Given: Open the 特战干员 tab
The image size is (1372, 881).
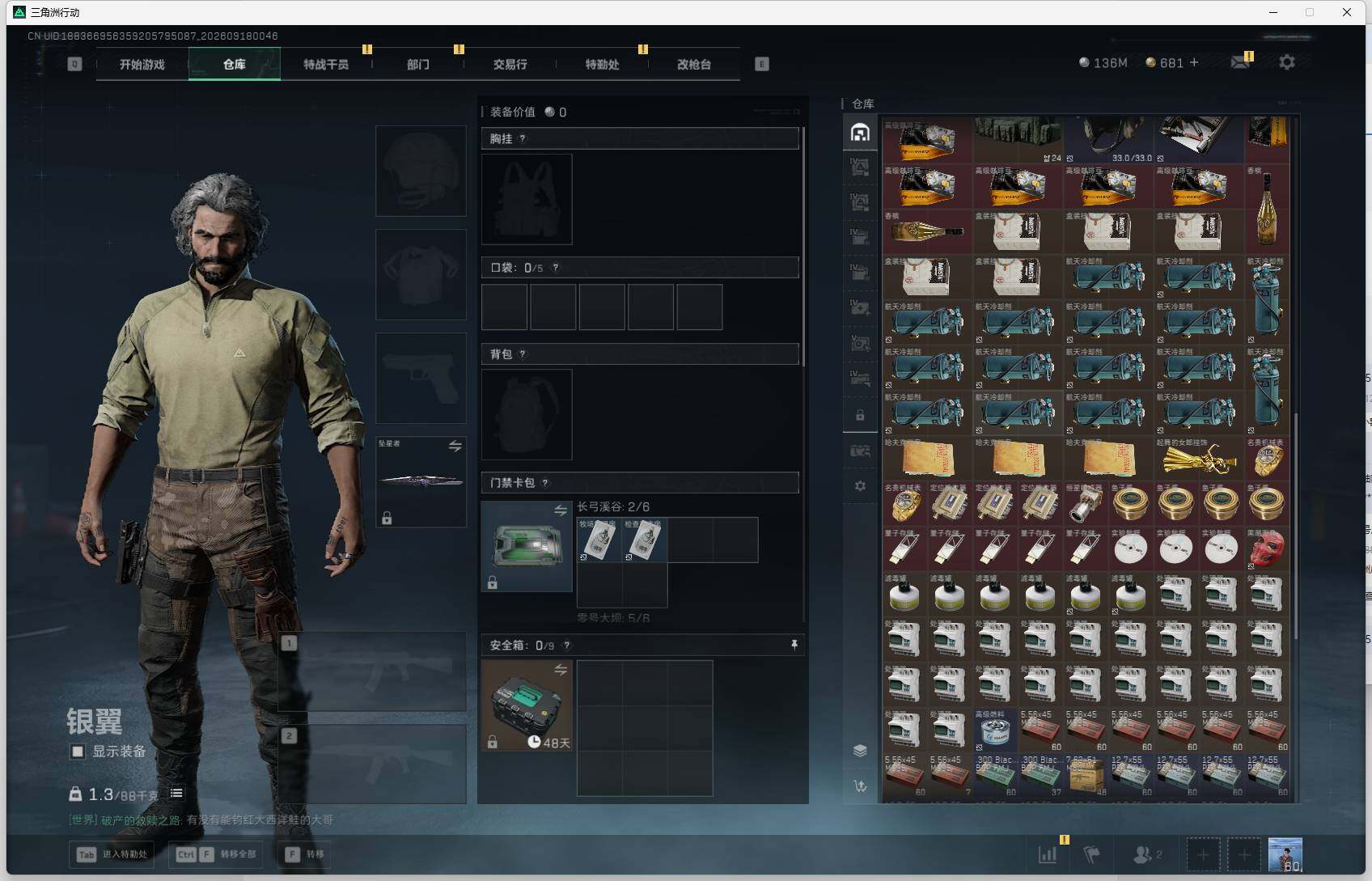Looking at the screenshot, I should point(326,64).
